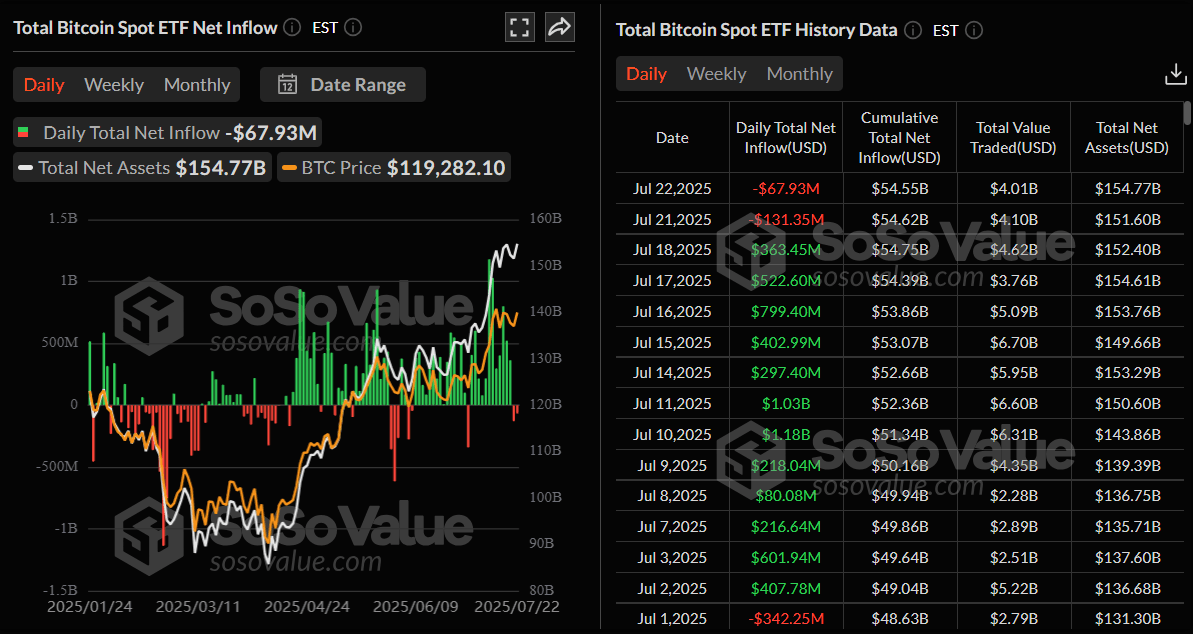Click the green $799.40M inflow value

click(786, 311)
